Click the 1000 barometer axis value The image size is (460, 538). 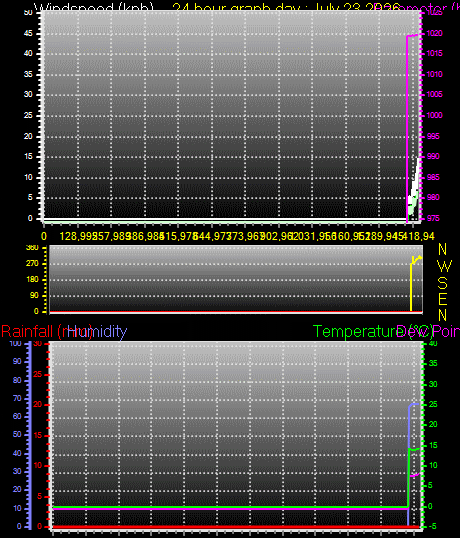coord(434,115)
